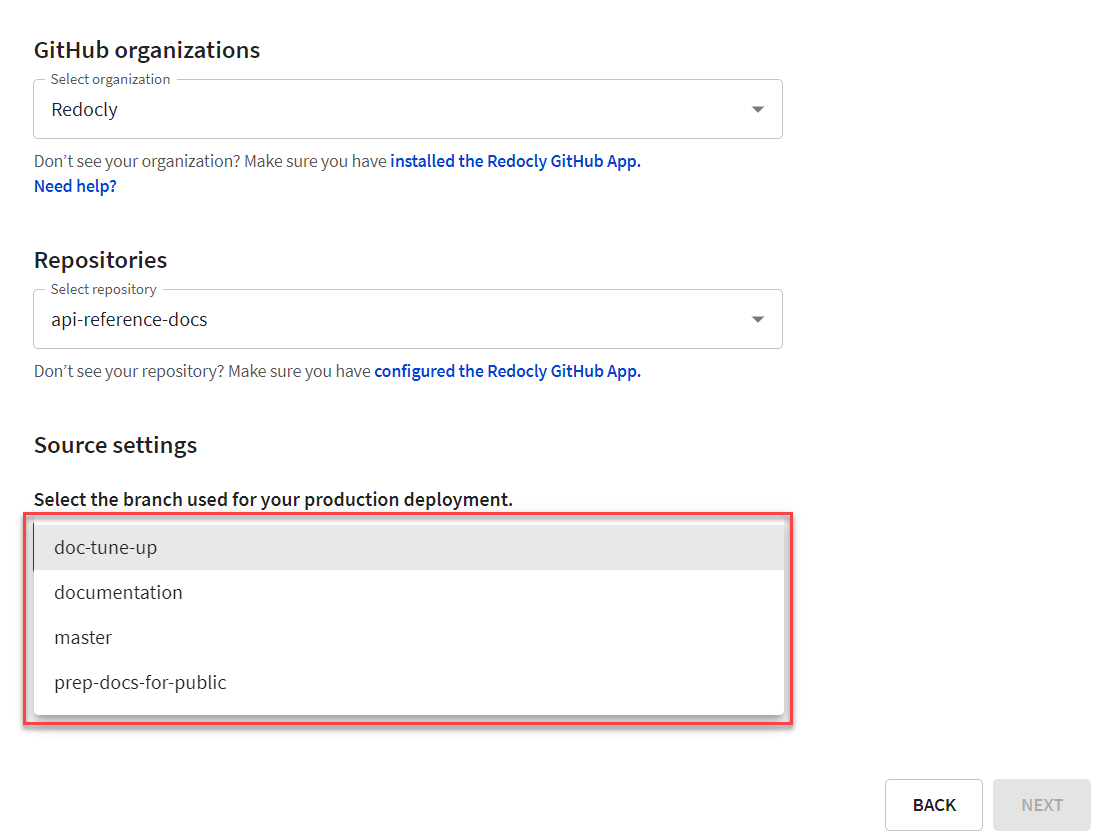Expand the repository dropdown arrow
The height and width of the screenshot is (840, 1105).
[758, 319]
